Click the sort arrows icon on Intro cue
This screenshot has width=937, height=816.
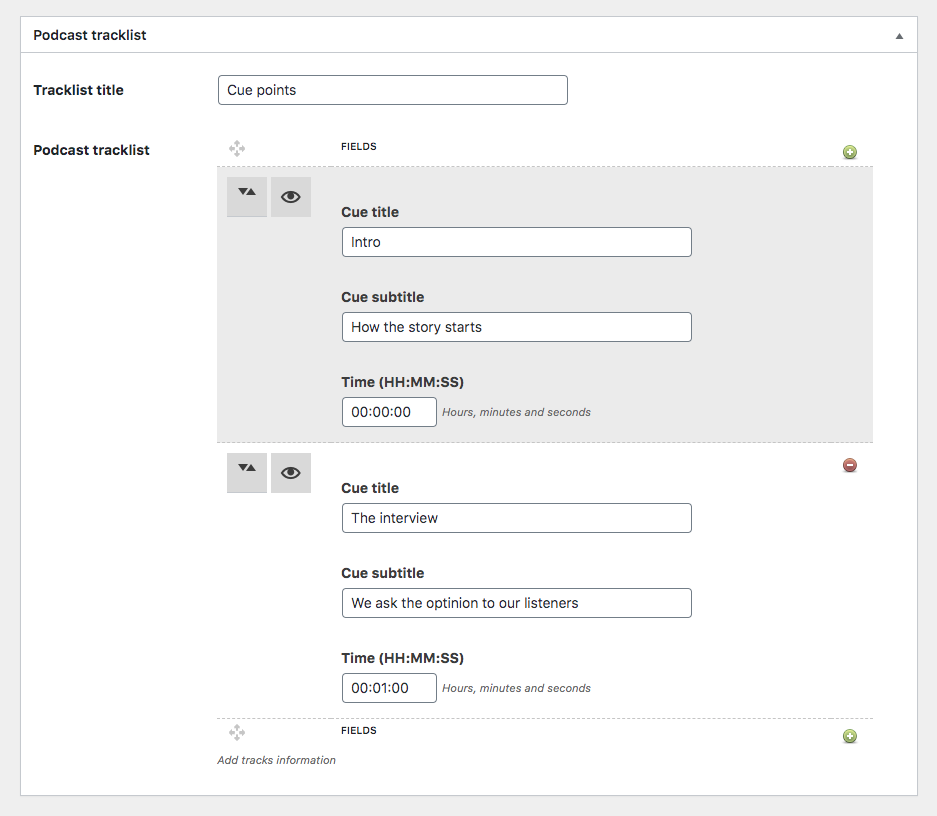[247, 197]
